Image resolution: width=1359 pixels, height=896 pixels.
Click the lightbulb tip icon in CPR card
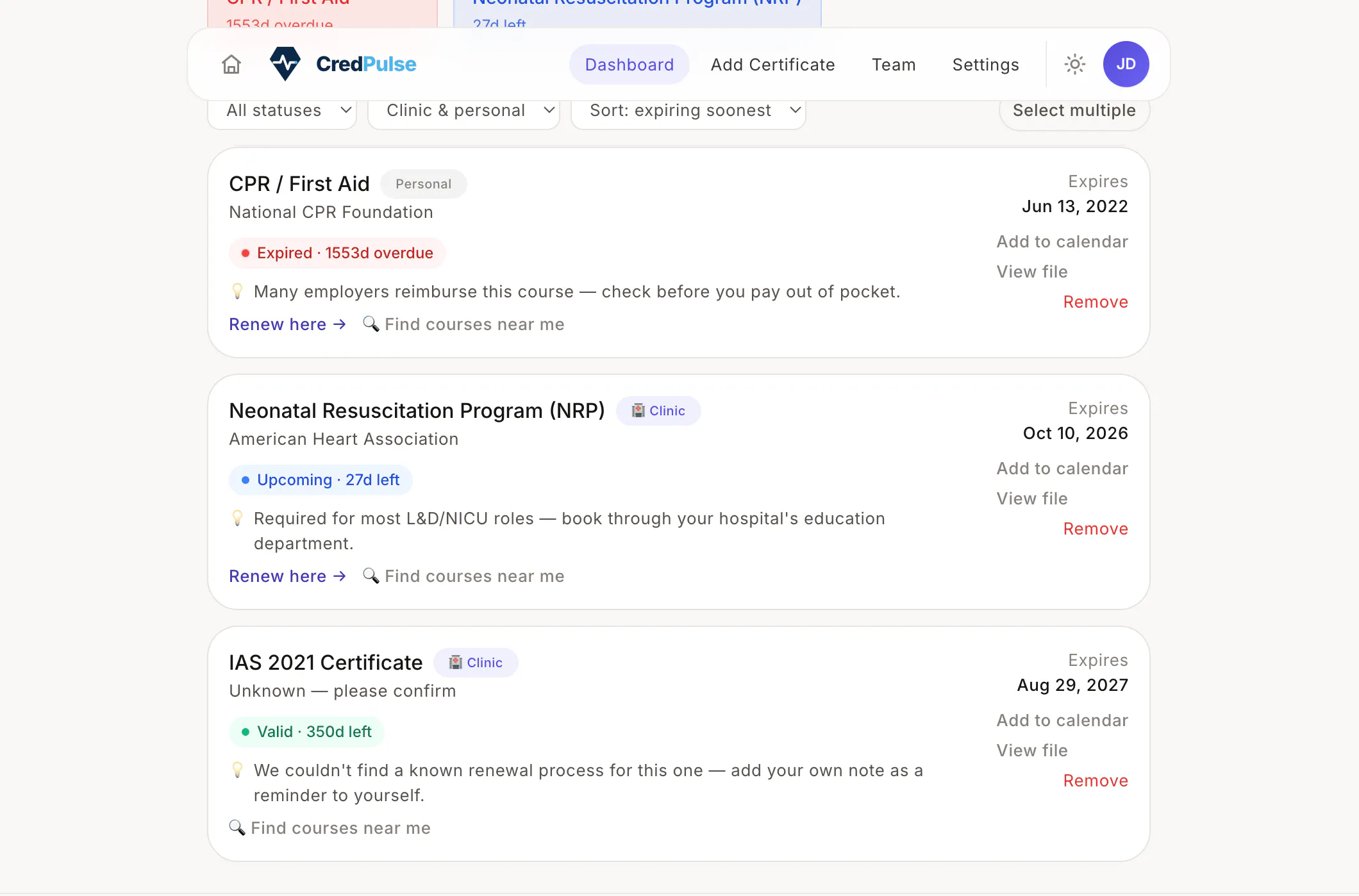point(237,292)
